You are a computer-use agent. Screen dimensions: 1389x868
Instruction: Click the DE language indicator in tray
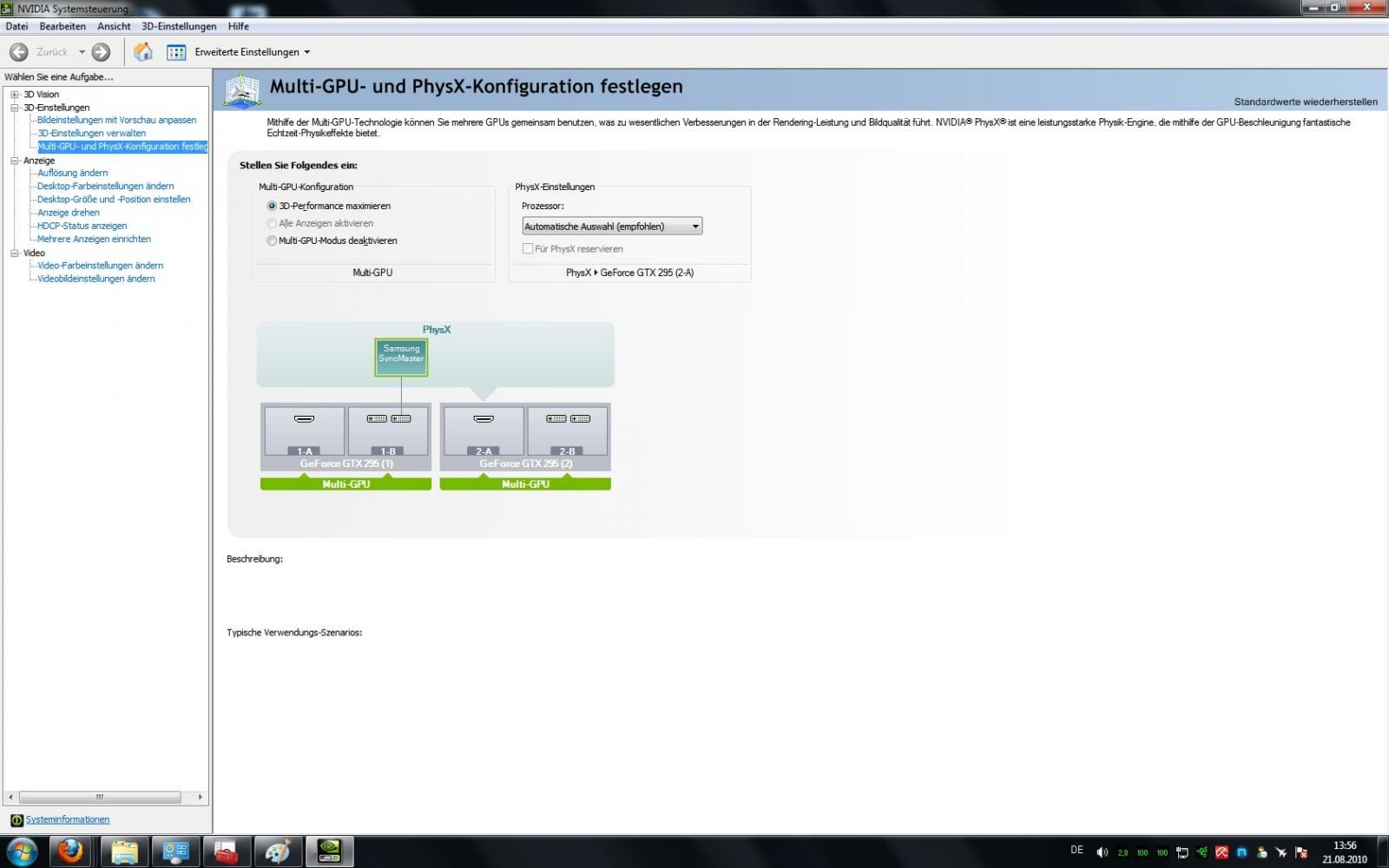1076,850
